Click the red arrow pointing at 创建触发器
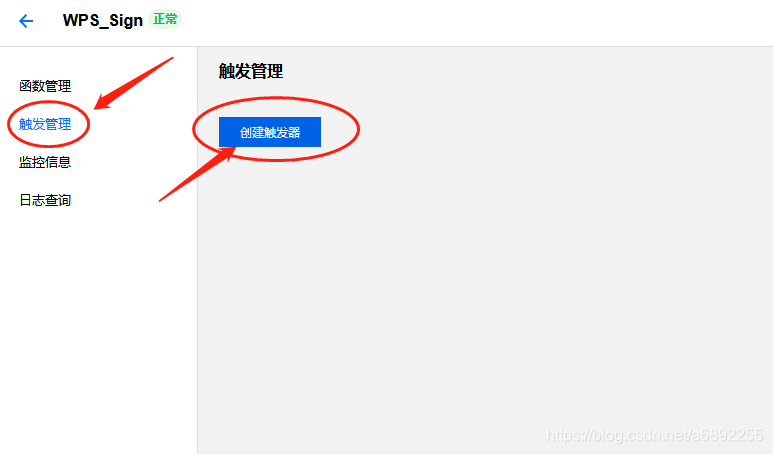The image size is (773, 454). [197, 174]
